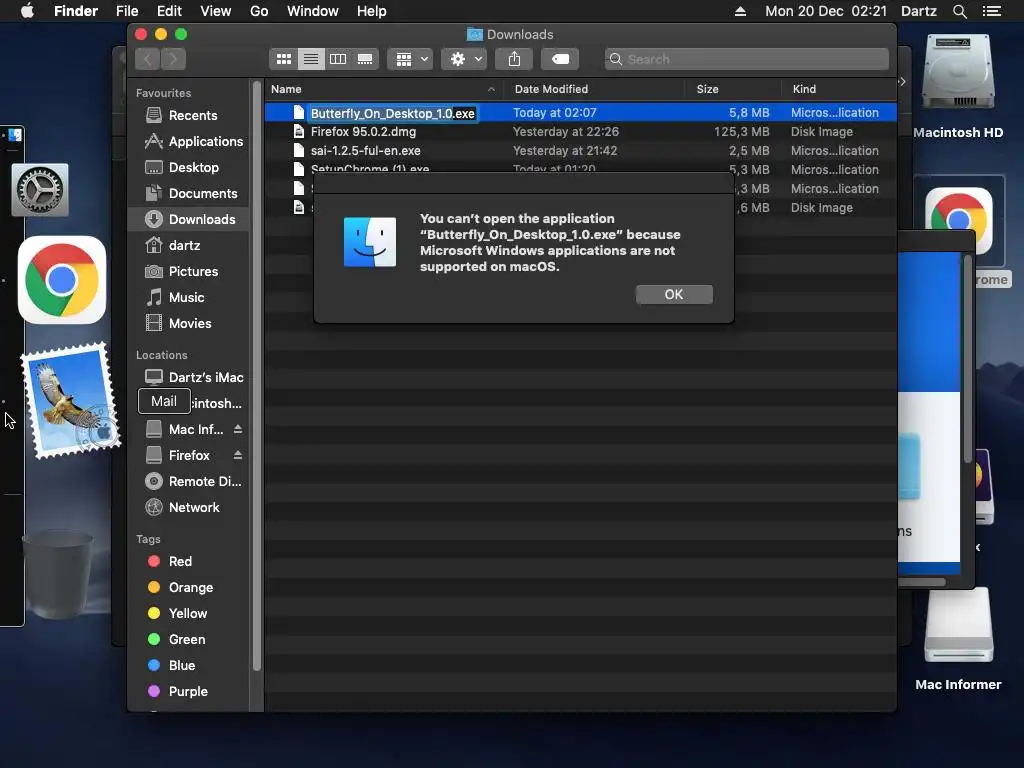Open the Window menu
The image size is (1024, 768).
click(x=313, y=11)
